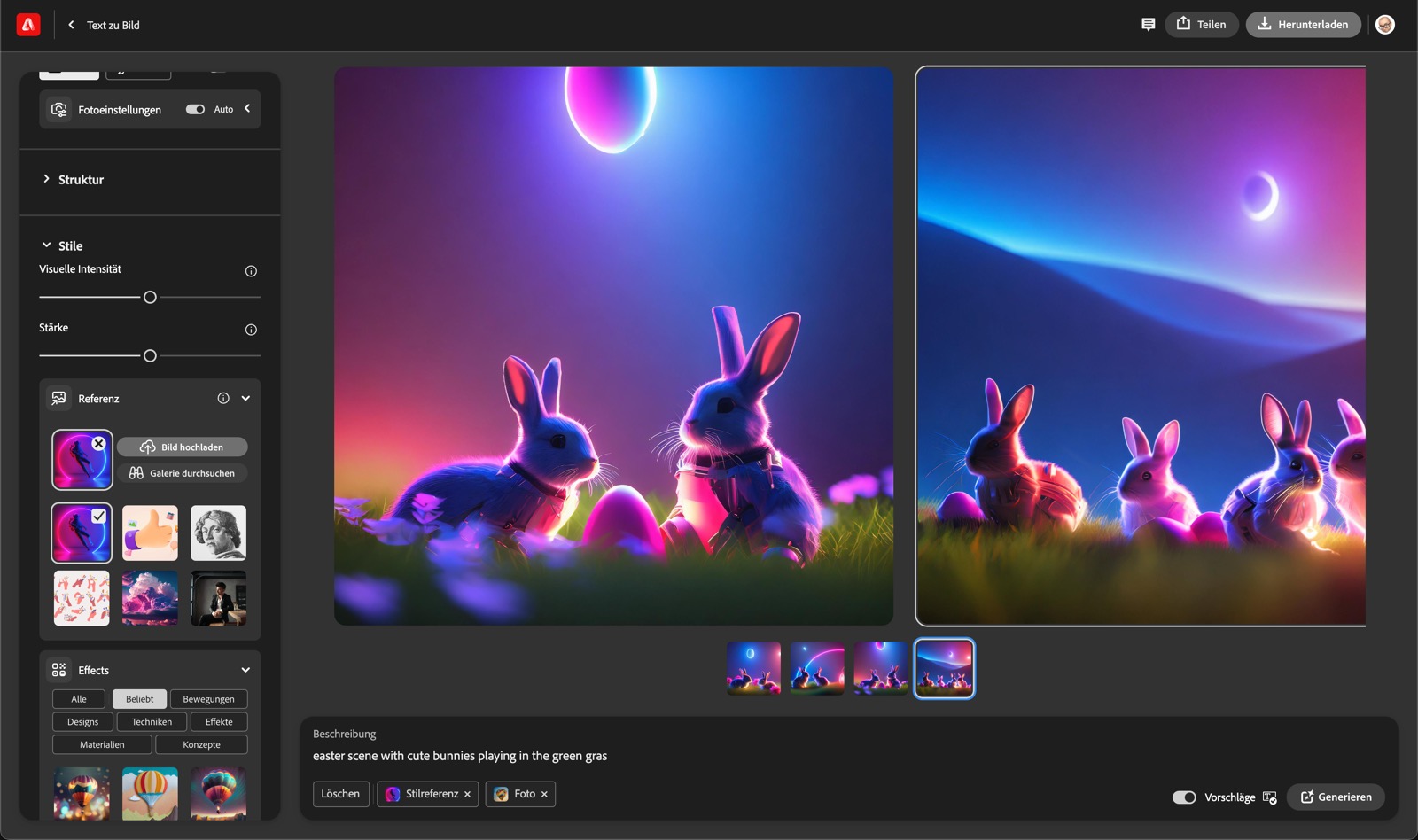The height and width of the screenshot is (840, 1418).
Task: Switch to the Bewegungen effects tab
Action: click(x=209, y=699)
